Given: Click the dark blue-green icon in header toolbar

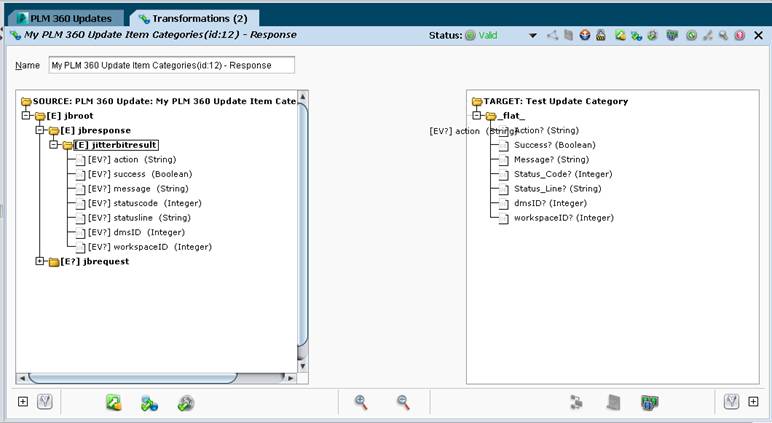Looking at the screenshot, I should click(x=672, y=35).
